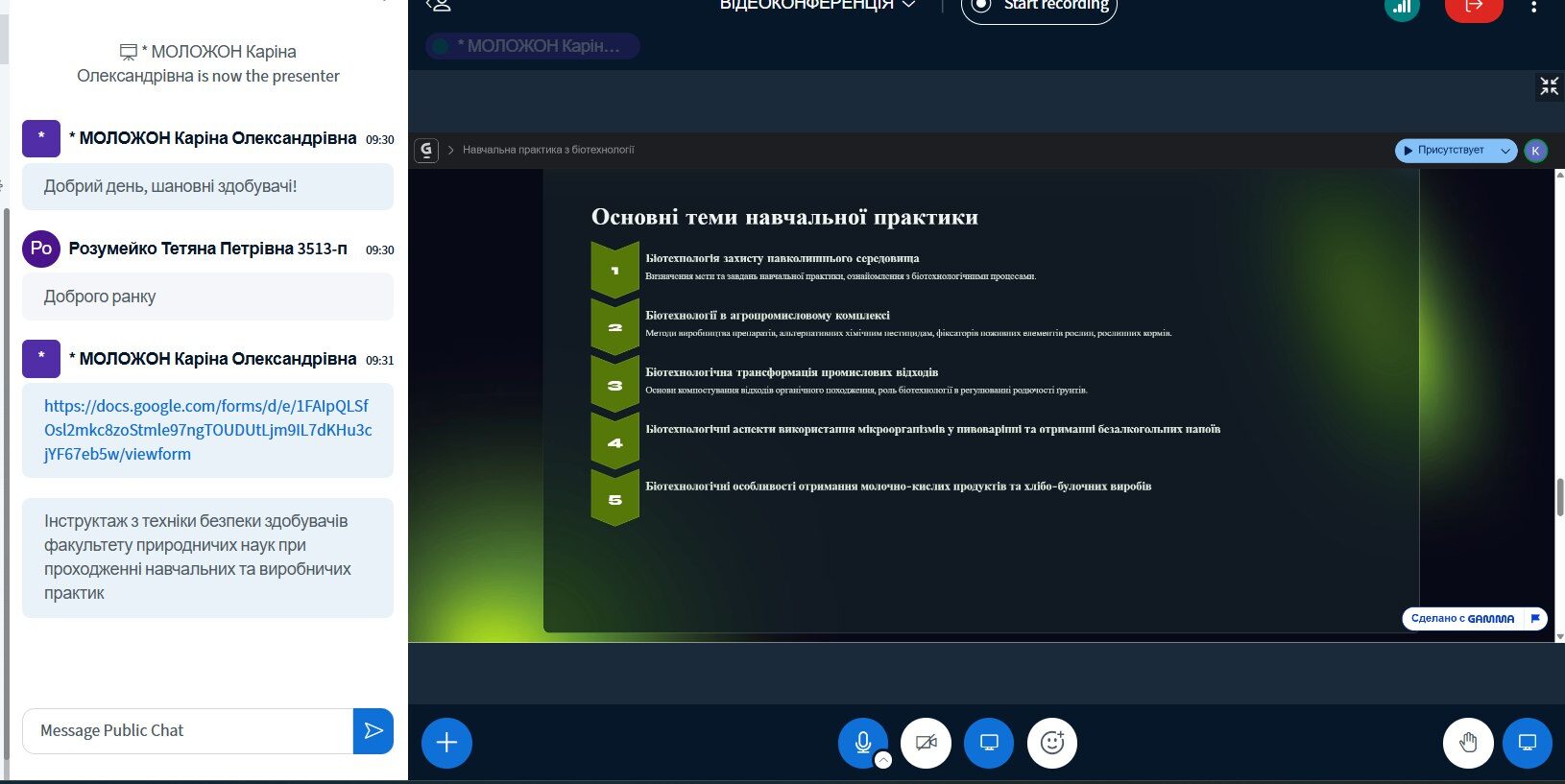Click the send message arrow button
1565x784 pixels.
(x=373, y=731)
